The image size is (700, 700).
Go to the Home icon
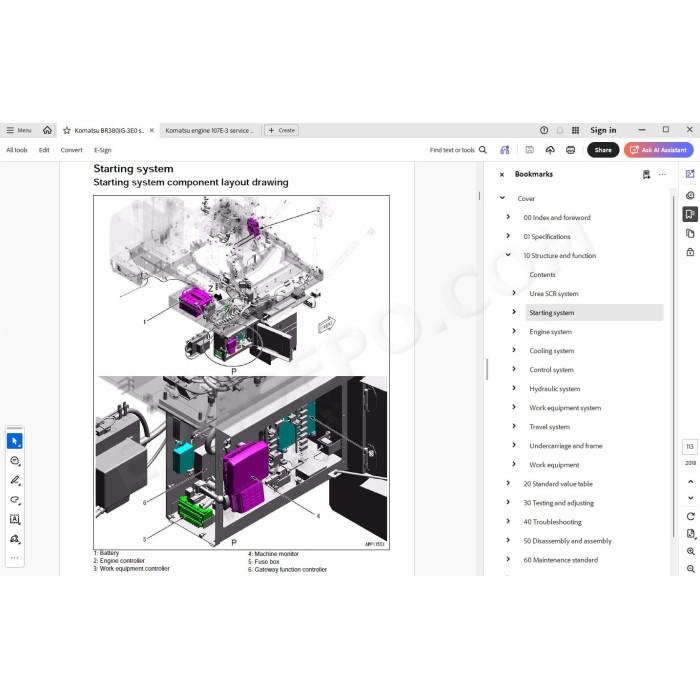tap(47, 130)
